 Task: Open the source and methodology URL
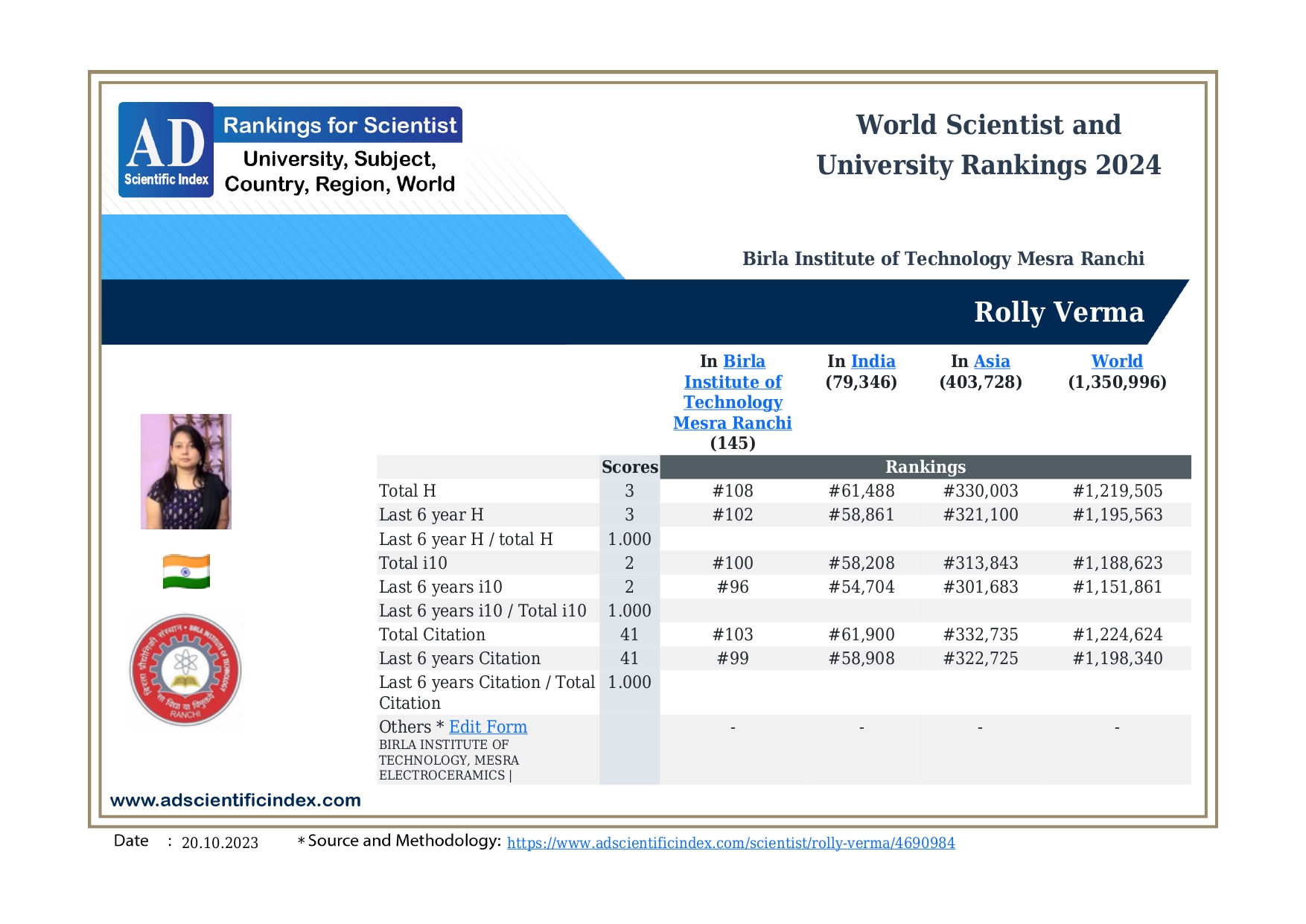point(730,843)
